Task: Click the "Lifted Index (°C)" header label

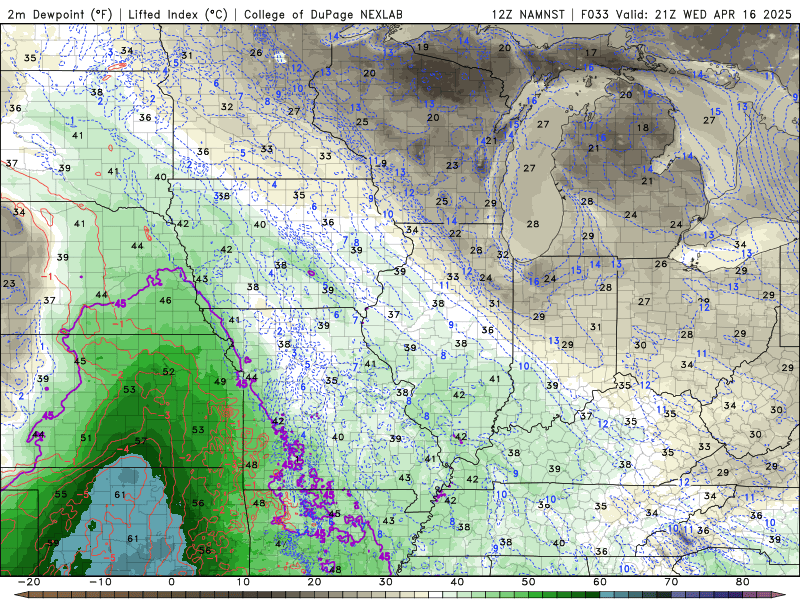Action: pyautogui.click(x=178, y=14)
